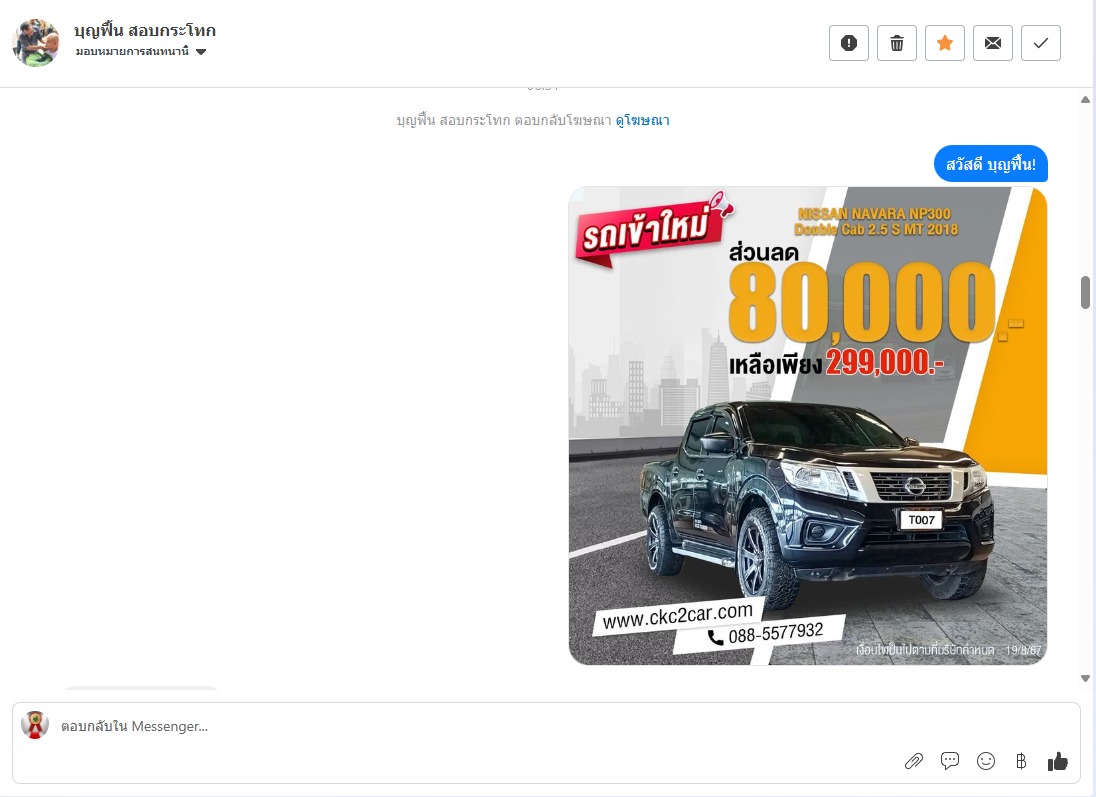
Task: Click contact profile photo in header
Action: click(x=36, y=43)
